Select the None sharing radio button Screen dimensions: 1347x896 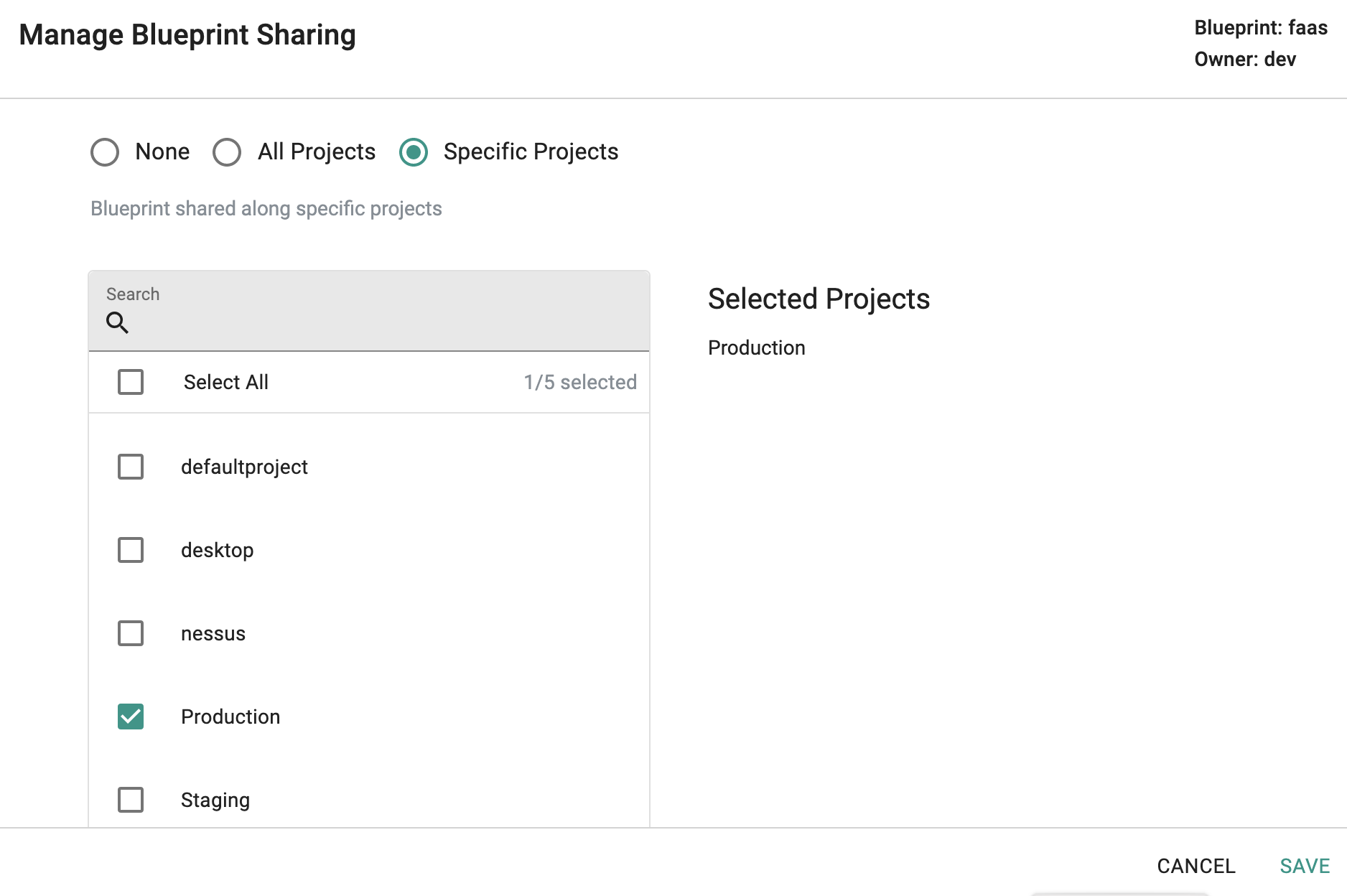(105, 152)
